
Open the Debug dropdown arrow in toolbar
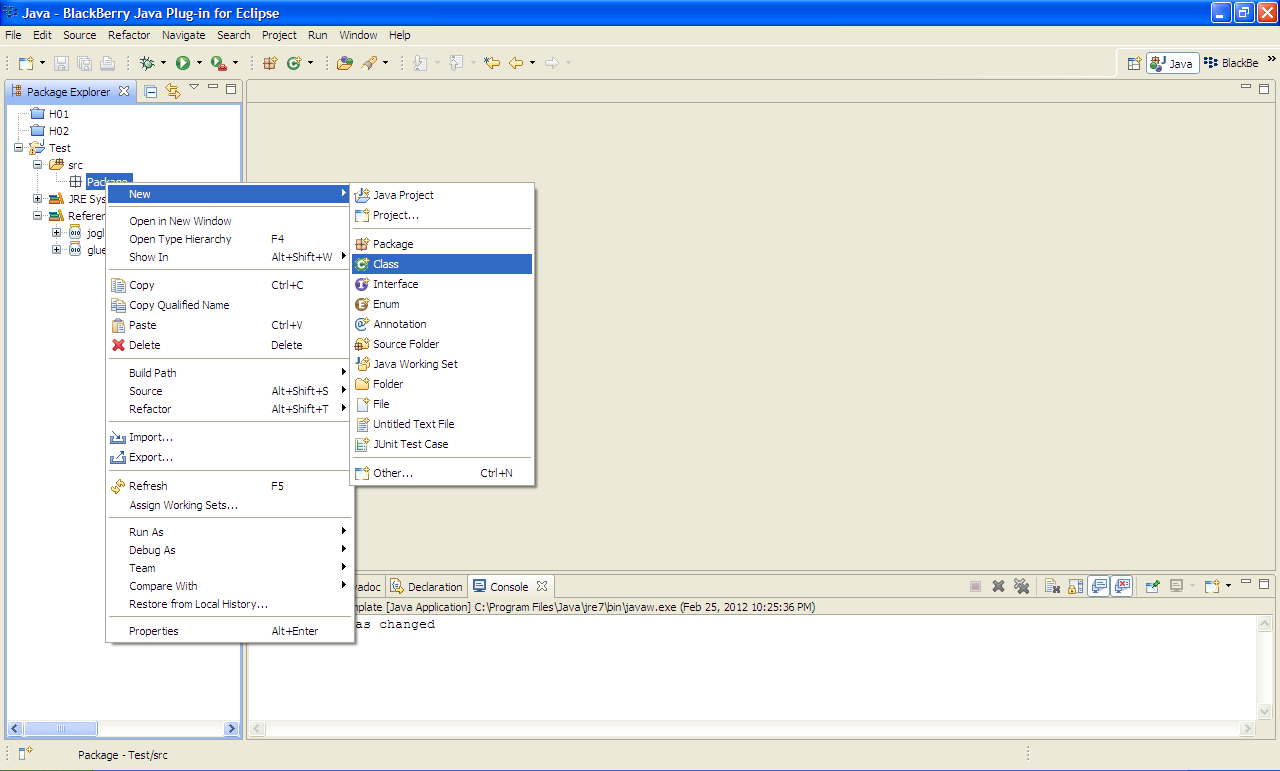point(163,63)
